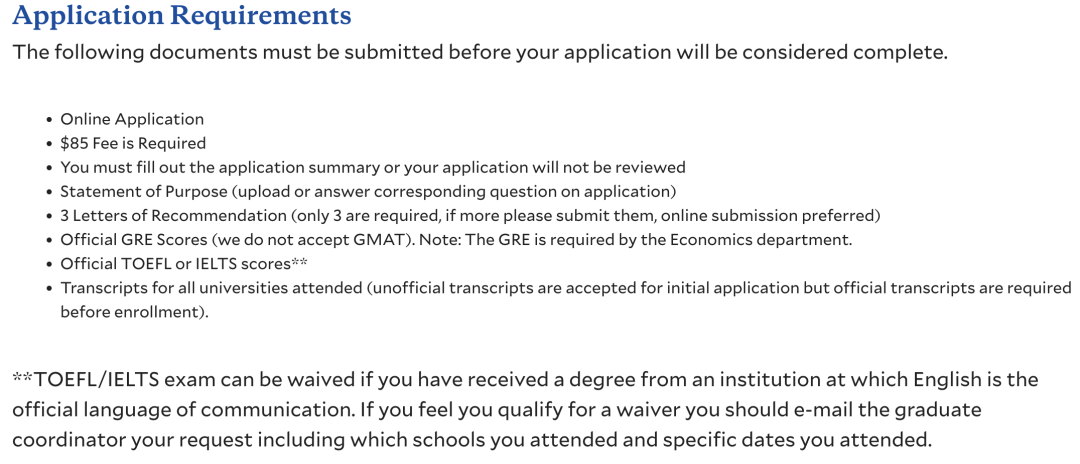Click the words "before enrollment" in transcripts item

pos(130,311)
